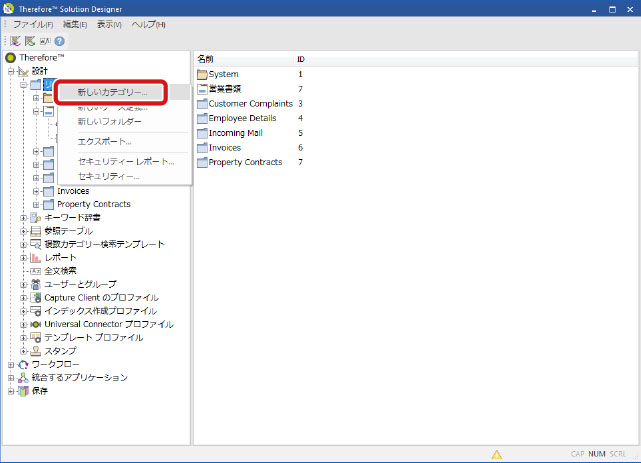
Task: Click the warning triangle in status bar
Action: tap(497, 454)
